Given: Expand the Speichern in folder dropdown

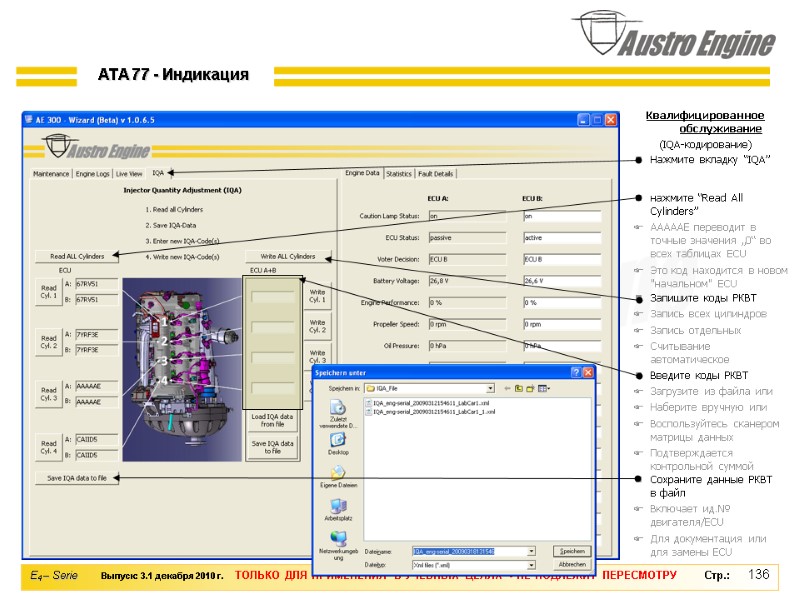Looking at the screenshot, I should tap(490, 388).
